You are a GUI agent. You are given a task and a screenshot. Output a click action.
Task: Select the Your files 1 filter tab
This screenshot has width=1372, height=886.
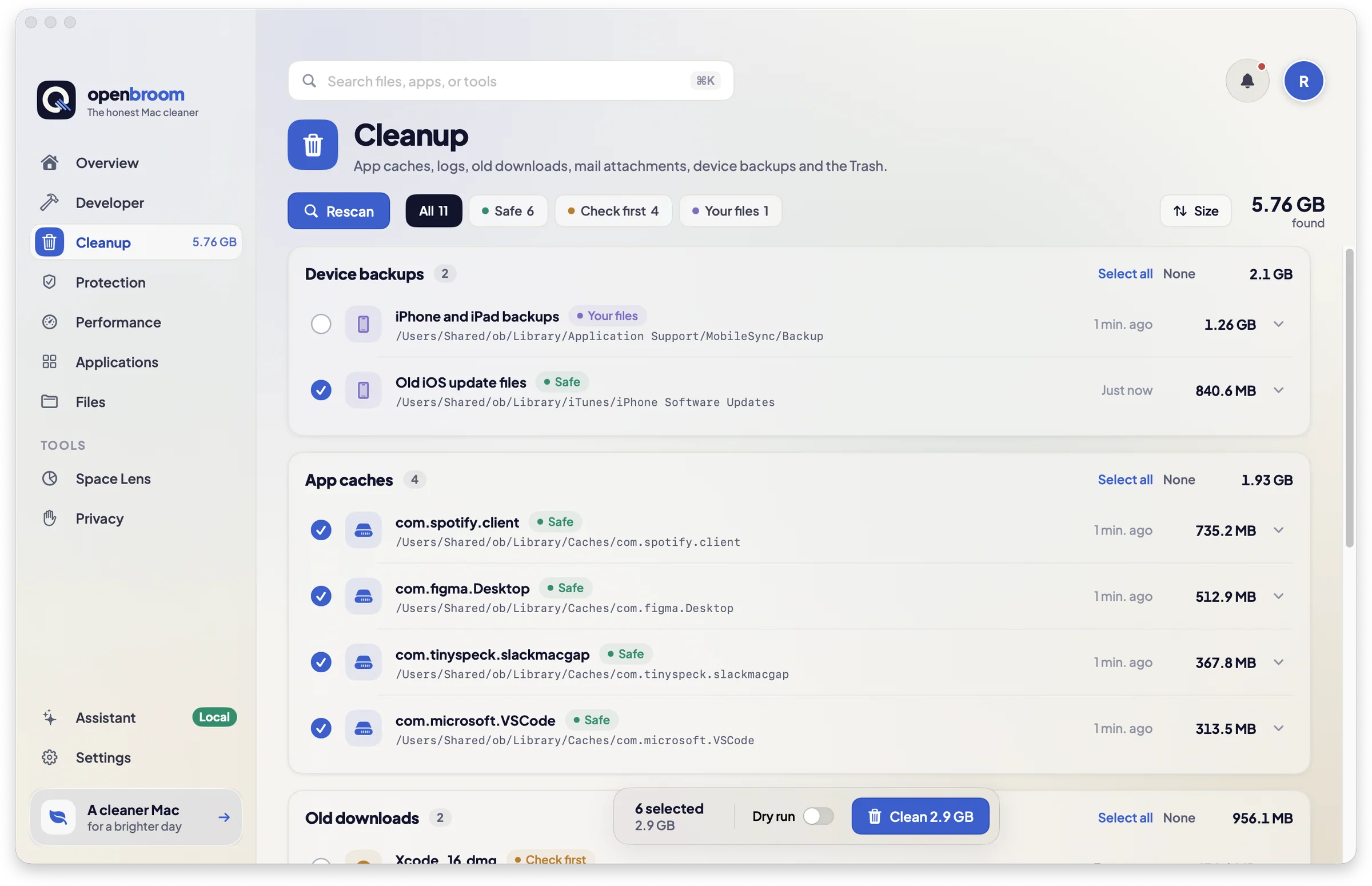[730, 211]
